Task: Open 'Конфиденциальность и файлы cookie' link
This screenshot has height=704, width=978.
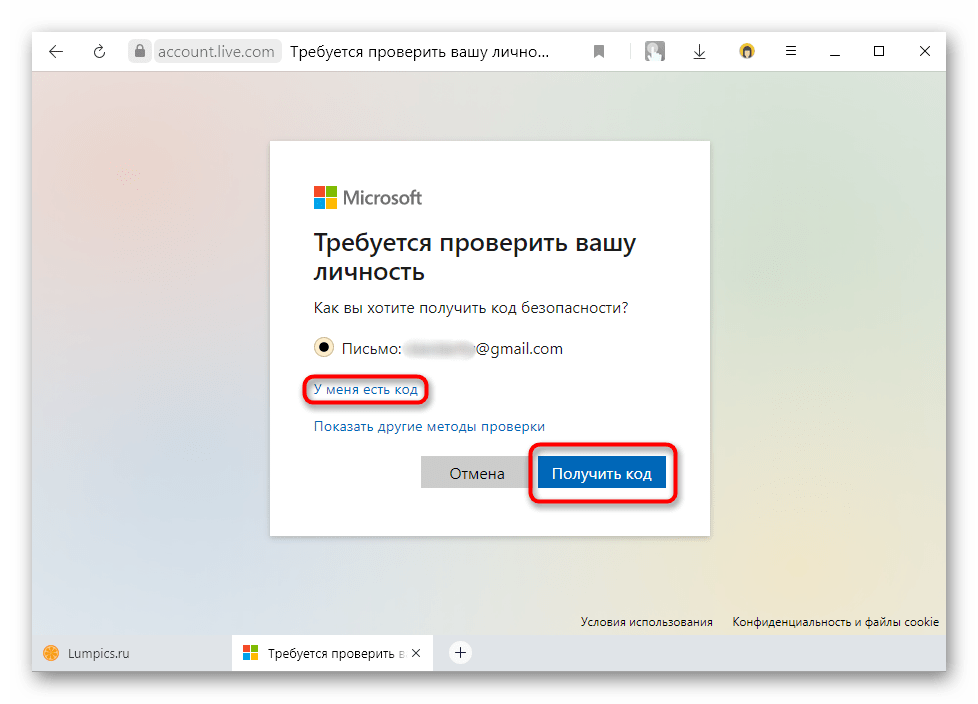Action: point(835,622)
